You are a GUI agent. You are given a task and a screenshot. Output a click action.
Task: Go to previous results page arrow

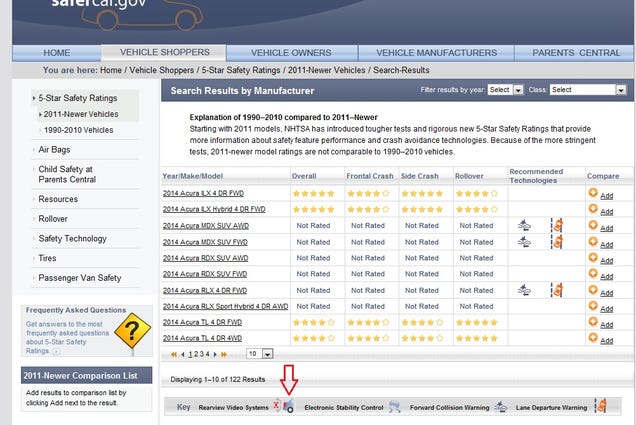pyautogui.click(x=183, y=354)
